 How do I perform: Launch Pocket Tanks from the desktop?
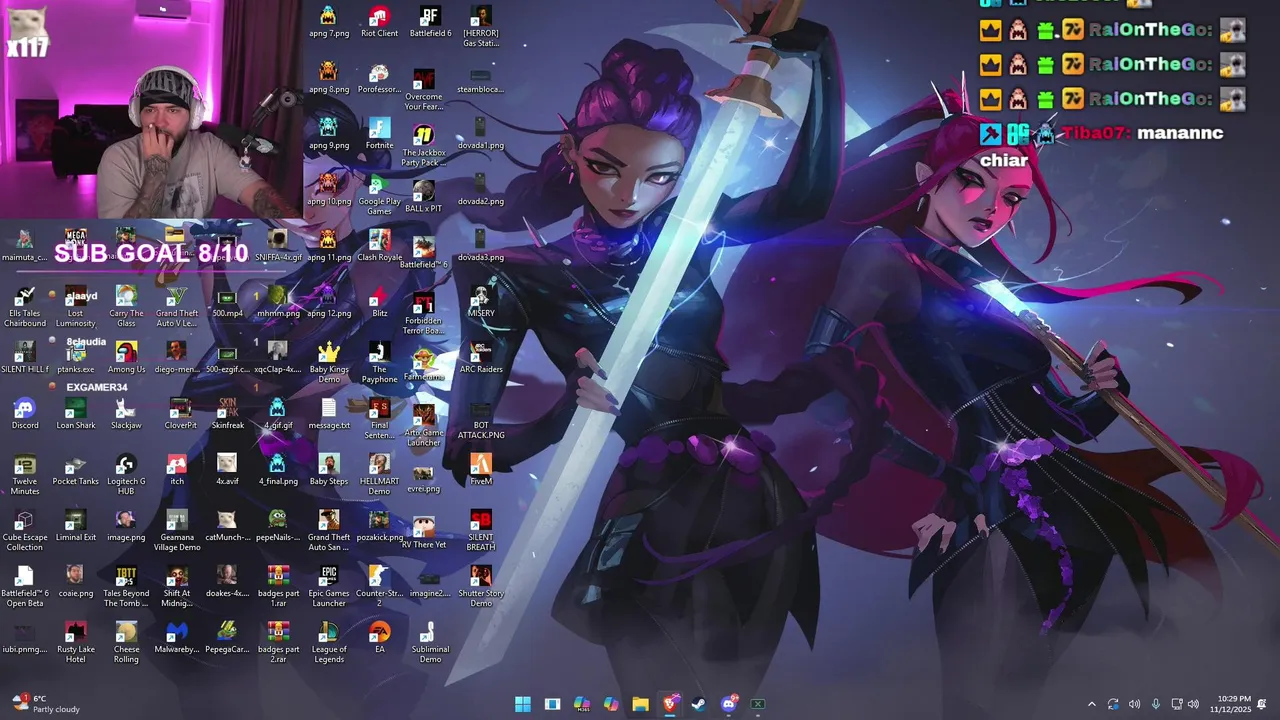[75, 470]
